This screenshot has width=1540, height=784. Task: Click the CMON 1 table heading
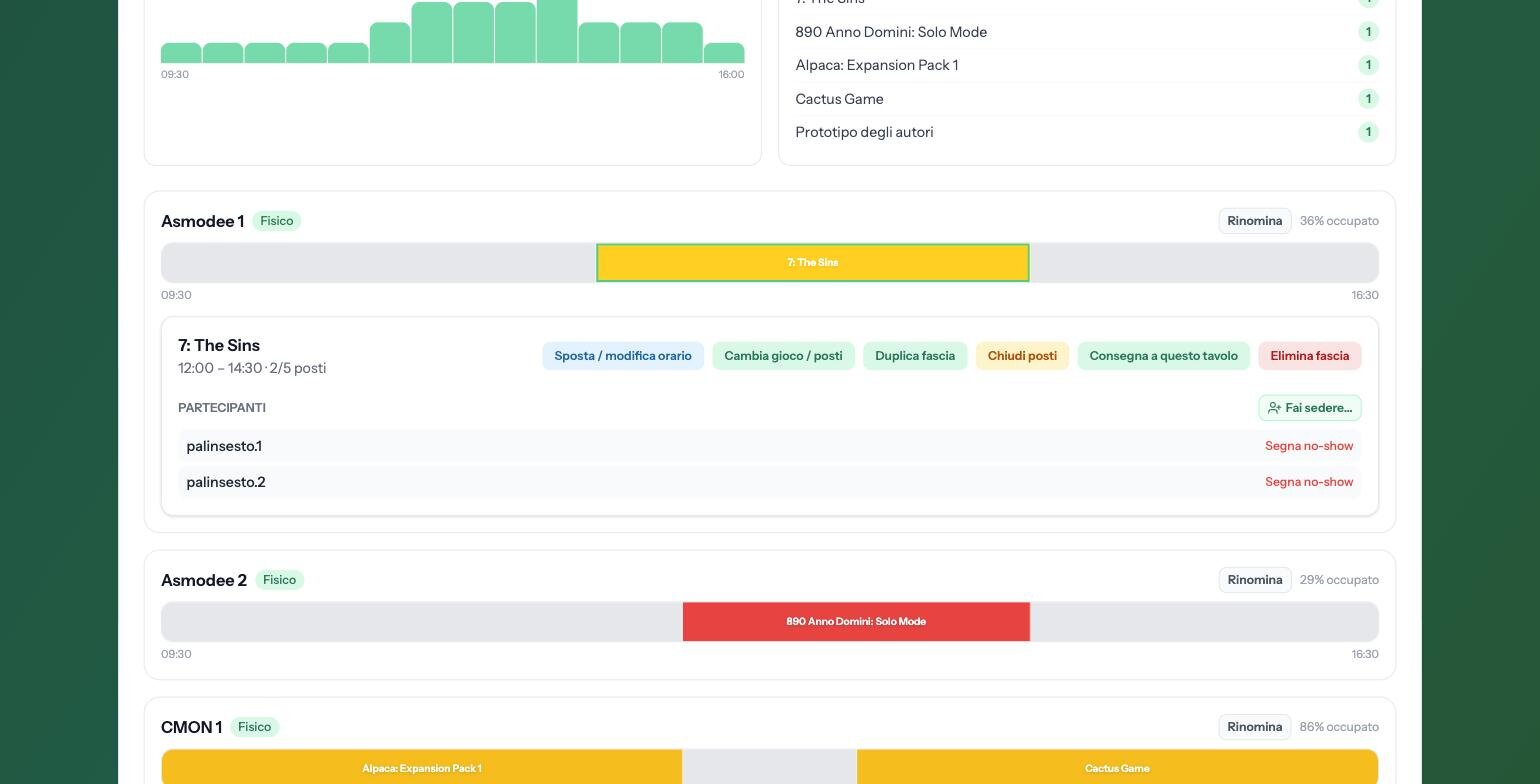(x=191, y=727)
